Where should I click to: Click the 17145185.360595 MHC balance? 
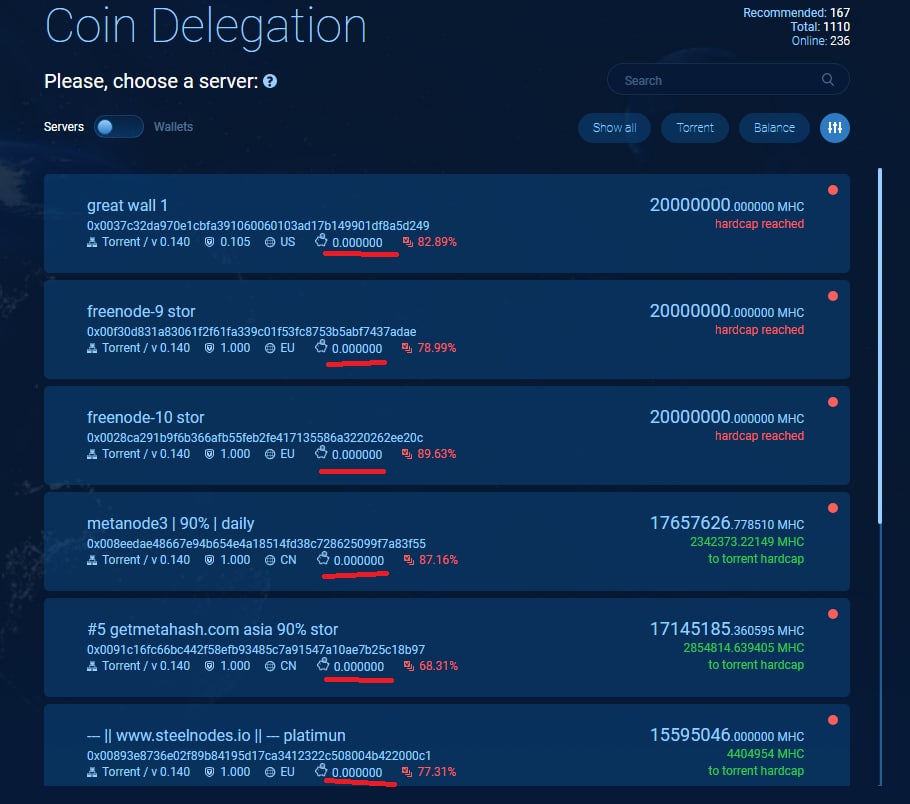(x=727, y=629)
